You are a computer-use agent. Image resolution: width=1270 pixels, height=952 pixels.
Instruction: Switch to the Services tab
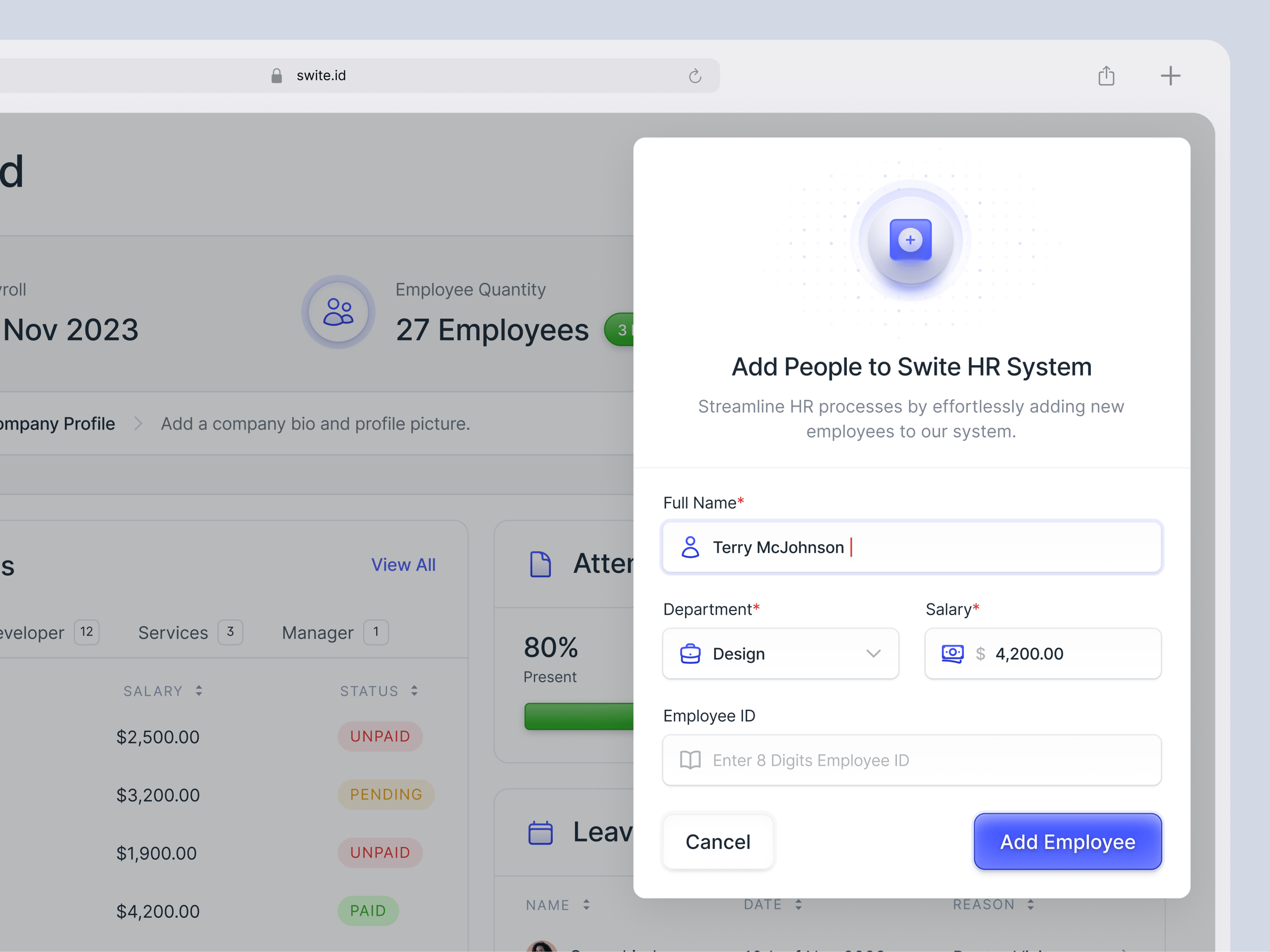190,632
